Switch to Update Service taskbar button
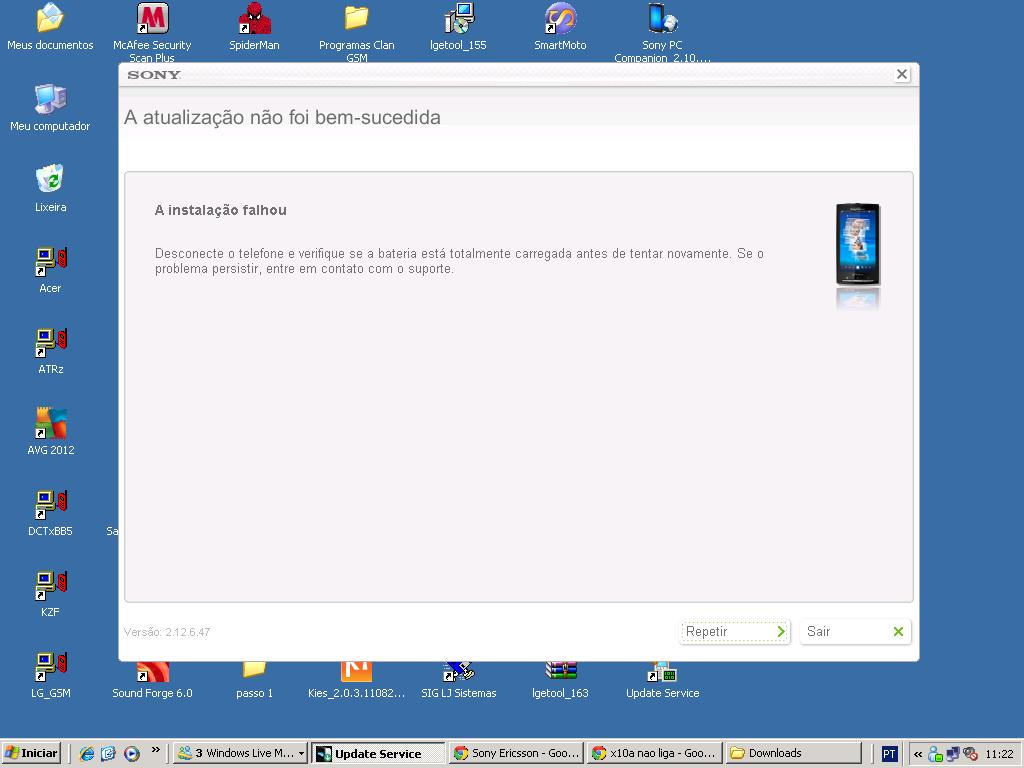This screenshot has height=768, width=1024. pyautogui.click(x=377, y=753)
